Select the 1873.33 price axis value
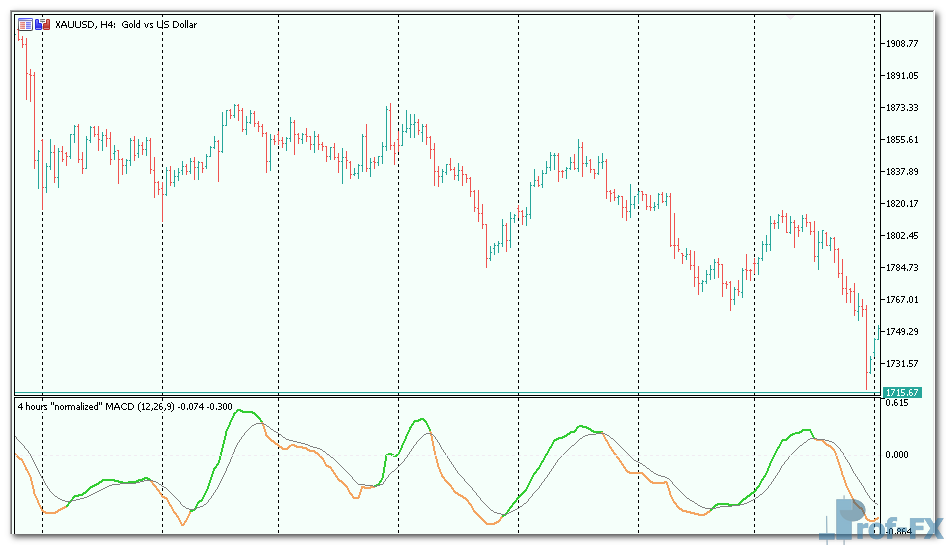Image resolution: width=946 pixels, height=545 pixels. tap(902, 108)
